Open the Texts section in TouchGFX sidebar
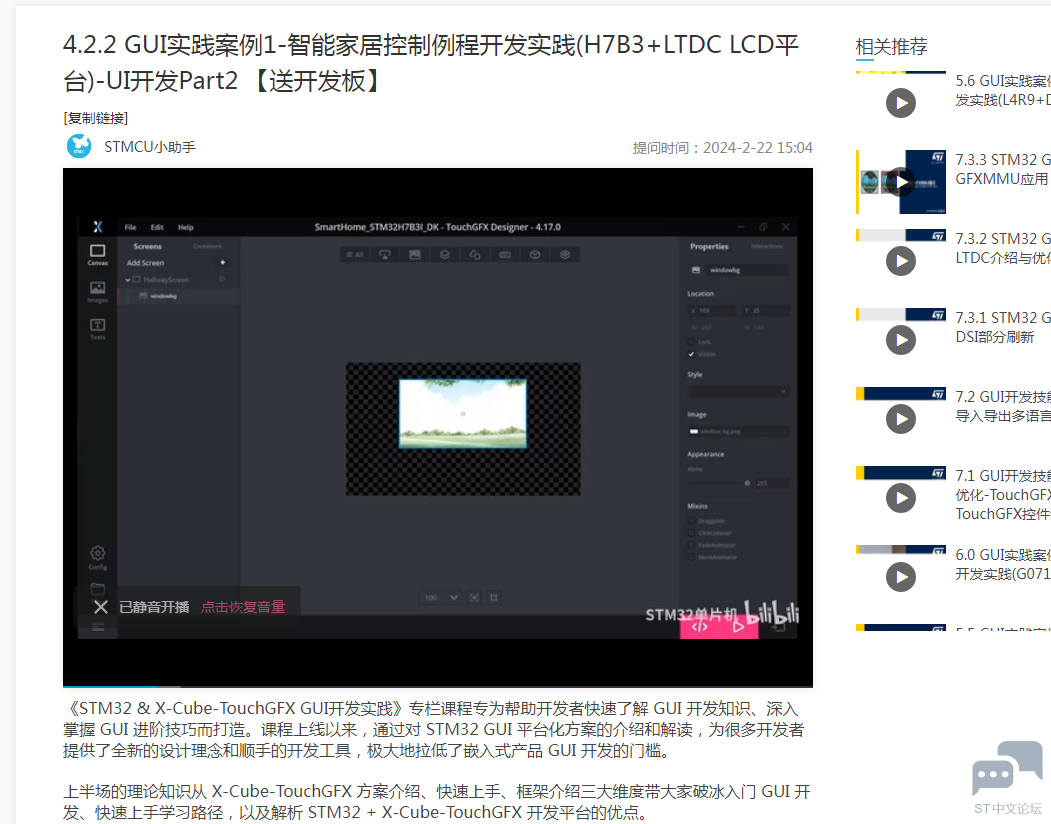Image resolution: width=1051 pixels, height=824 pixels. pos(97,329)
